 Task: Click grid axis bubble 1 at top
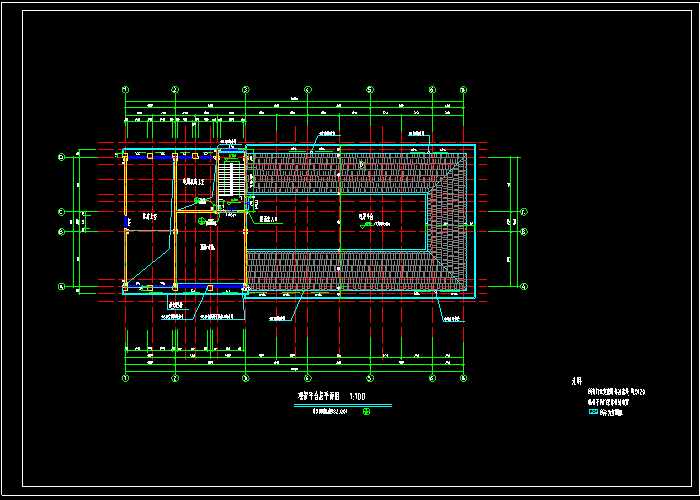pyautogui.click(x=126, y=90)
